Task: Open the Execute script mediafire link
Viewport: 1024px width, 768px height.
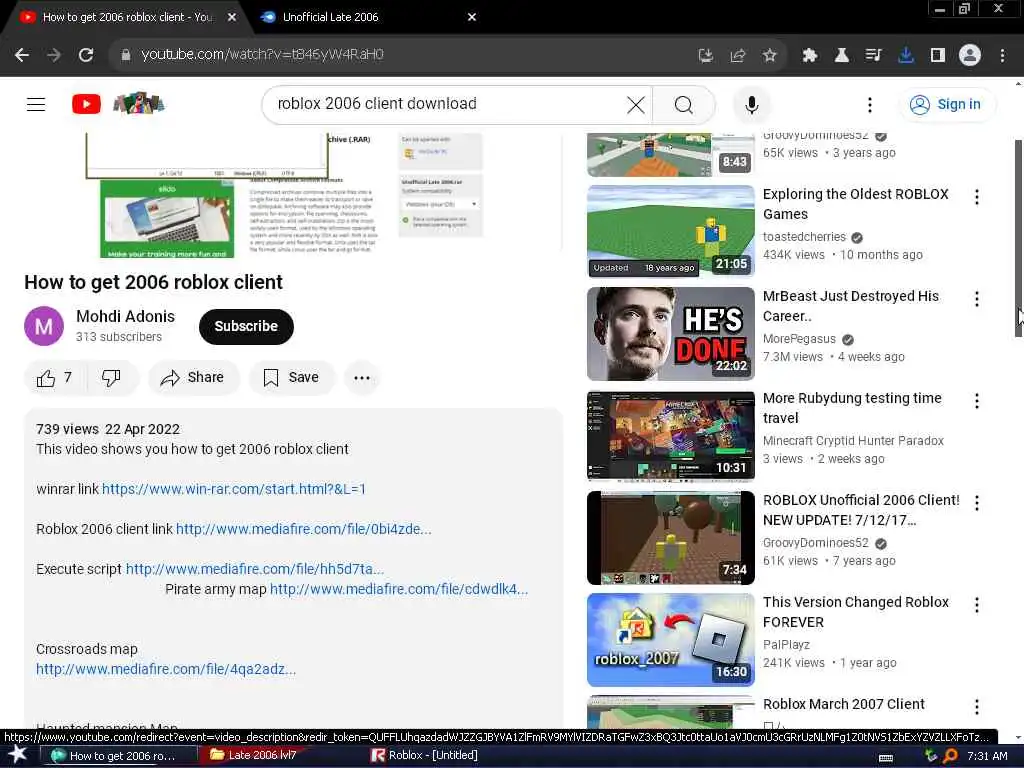Action: (255, 569)
